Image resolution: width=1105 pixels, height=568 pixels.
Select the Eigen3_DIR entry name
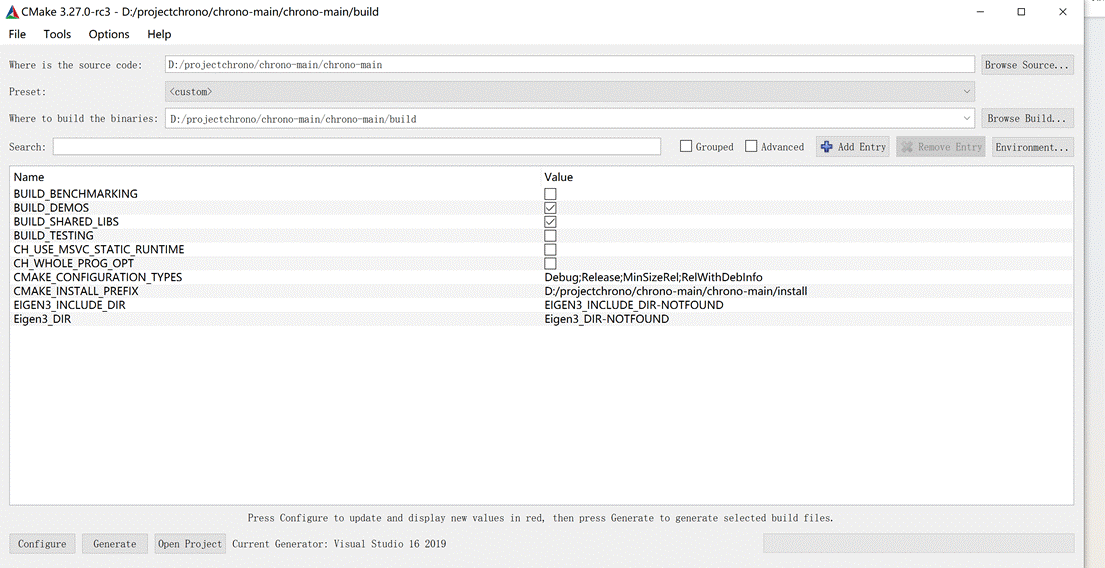(42, 319)
